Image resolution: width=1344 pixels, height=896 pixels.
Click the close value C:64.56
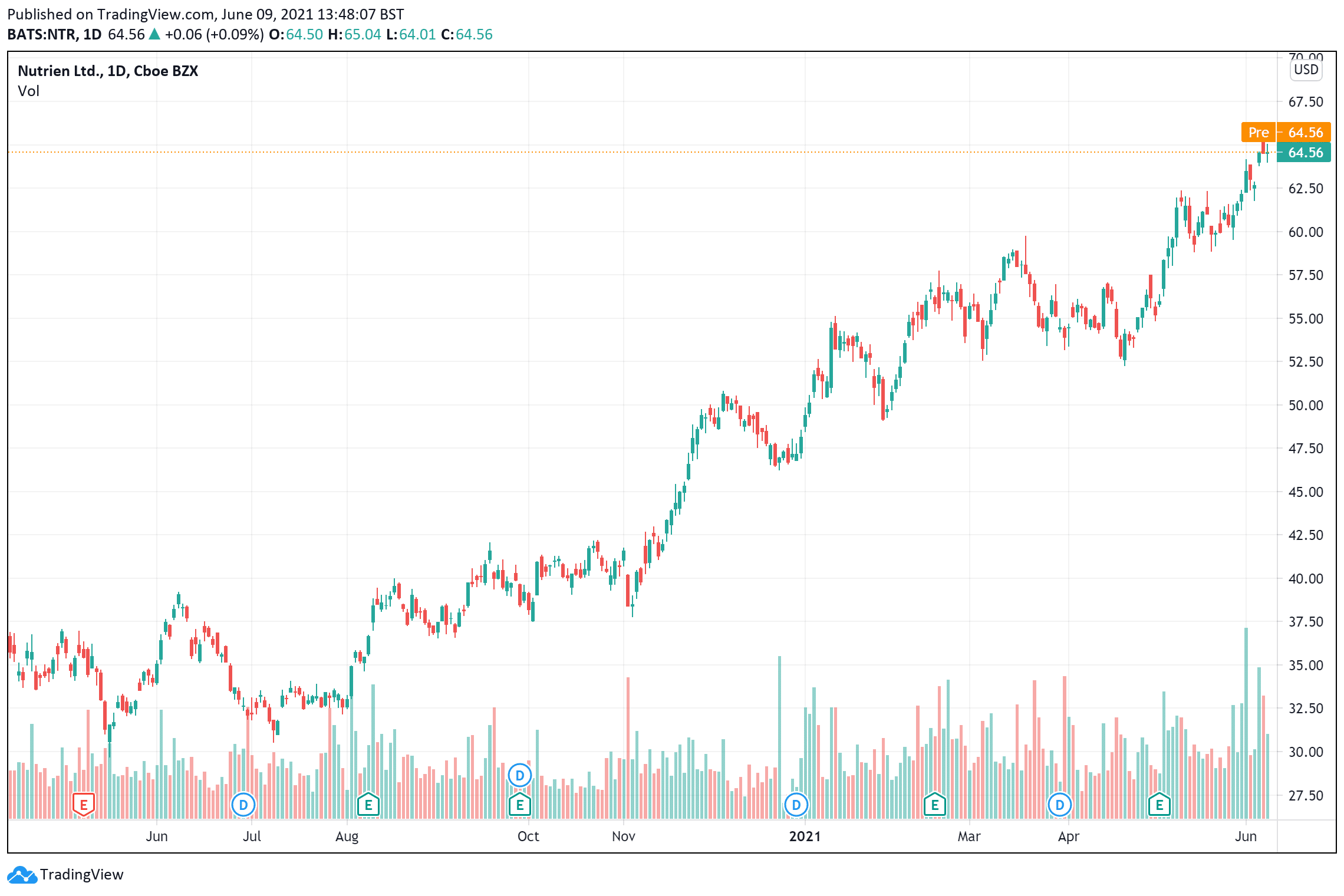(466, 35)
